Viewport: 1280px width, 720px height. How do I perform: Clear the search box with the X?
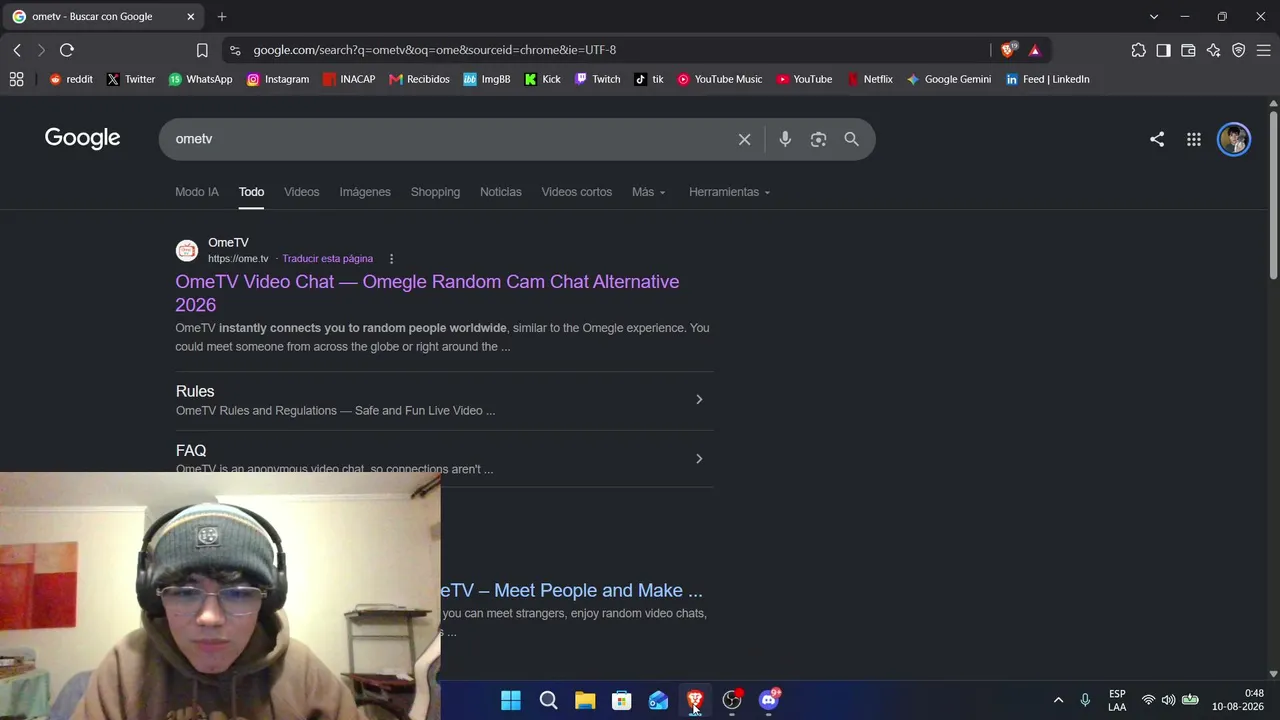[744, 139]
